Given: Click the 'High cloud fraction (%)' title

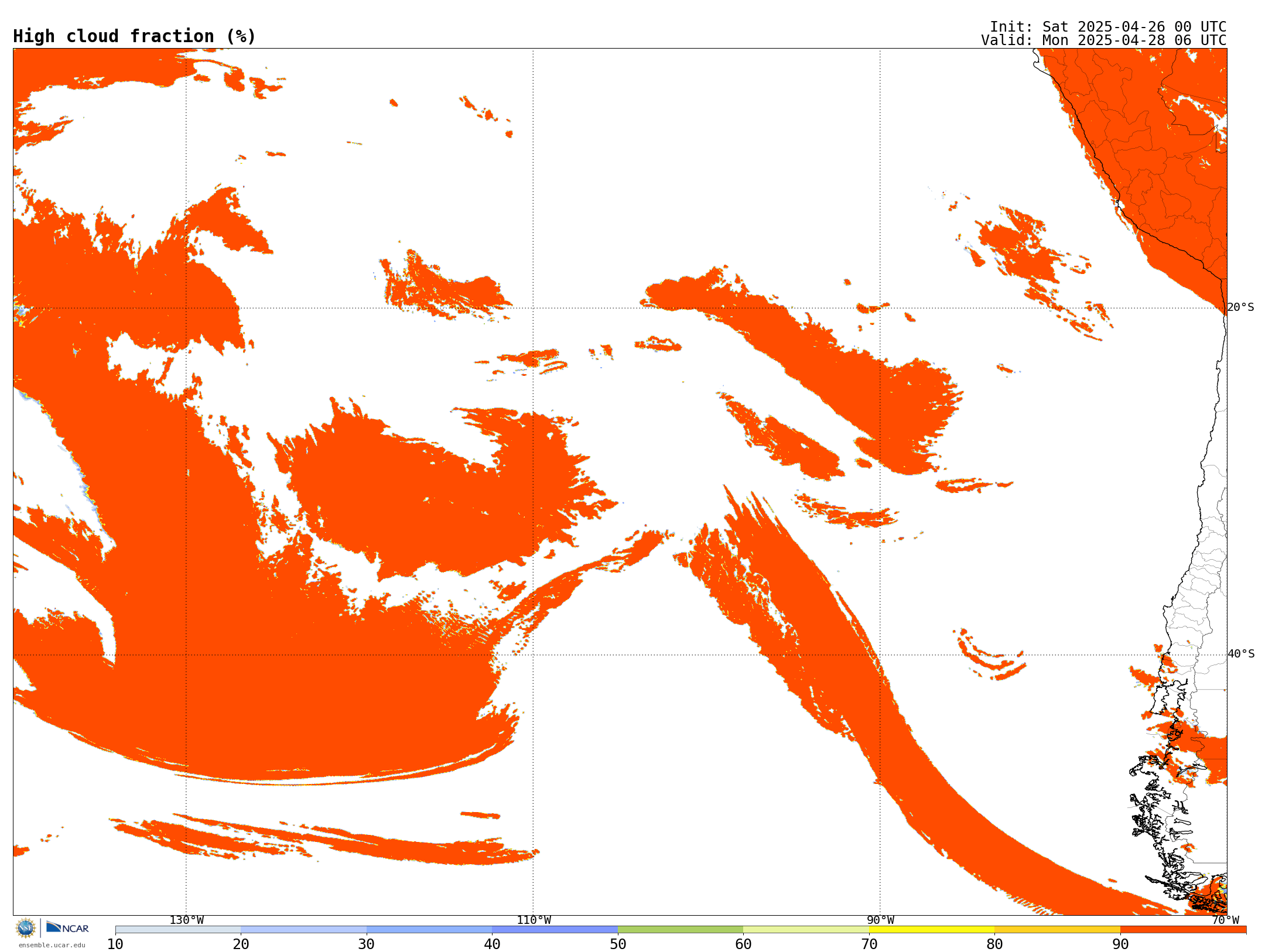Looking at the screenshot, I should click(134, 36).
